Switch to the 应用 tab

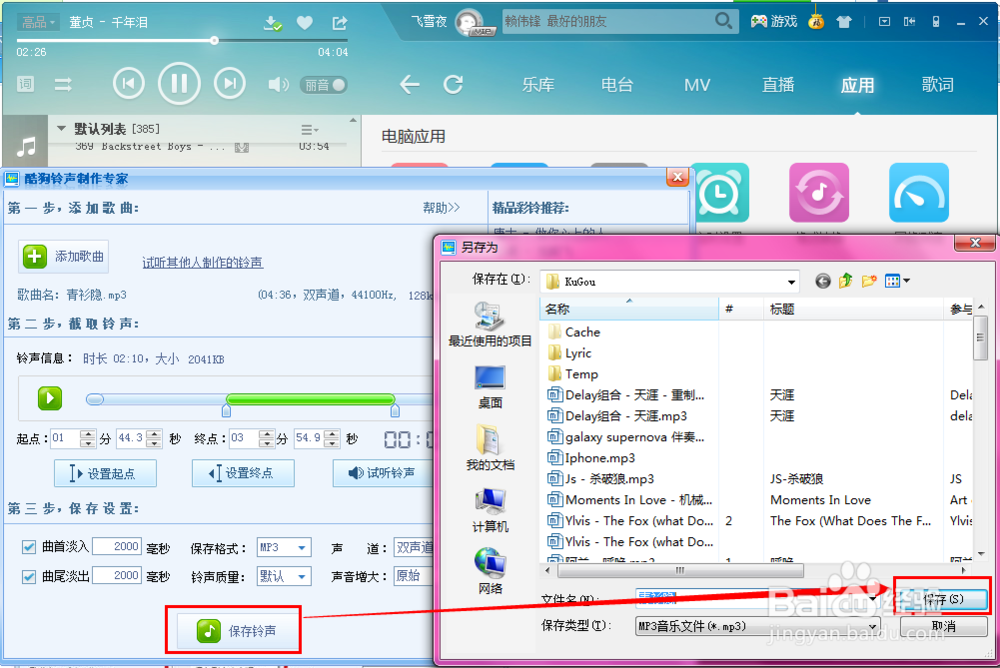[857, 85]
